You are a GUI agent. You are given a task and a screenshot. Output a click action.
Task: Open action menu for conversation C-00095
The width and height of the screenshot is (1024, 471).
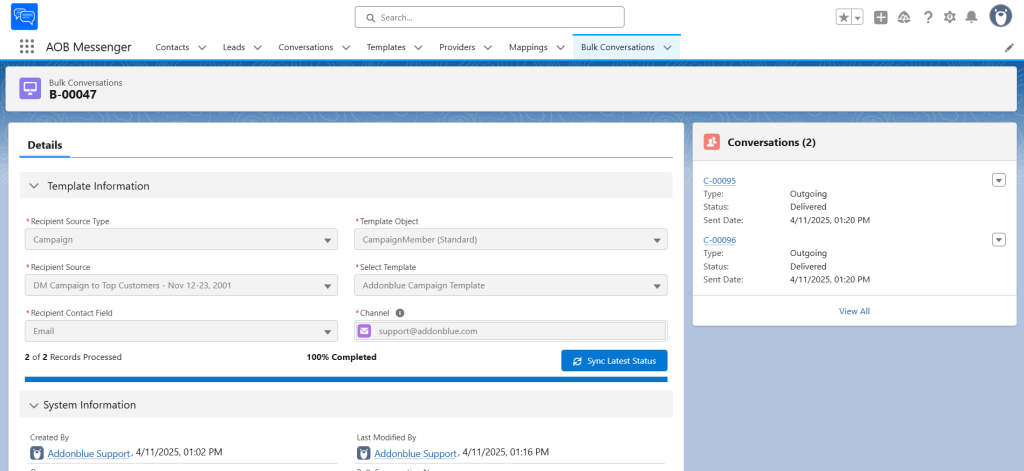(997, 180)
